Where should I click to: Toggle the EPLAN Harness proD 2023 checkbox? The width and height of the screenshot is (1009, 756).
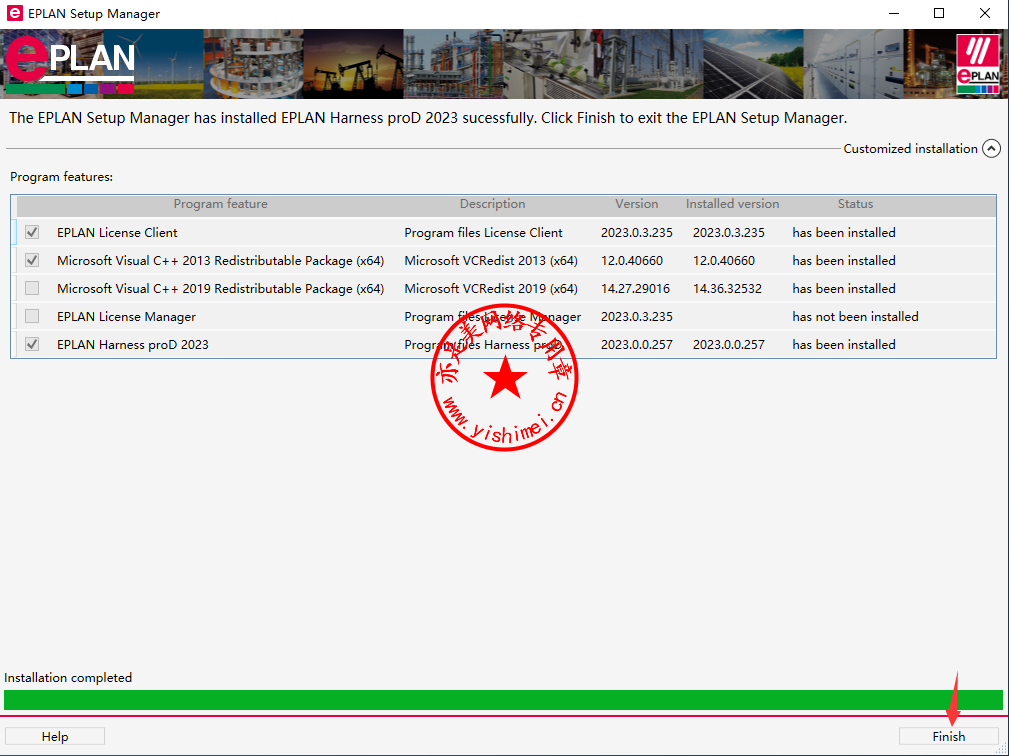coord(32,344)
